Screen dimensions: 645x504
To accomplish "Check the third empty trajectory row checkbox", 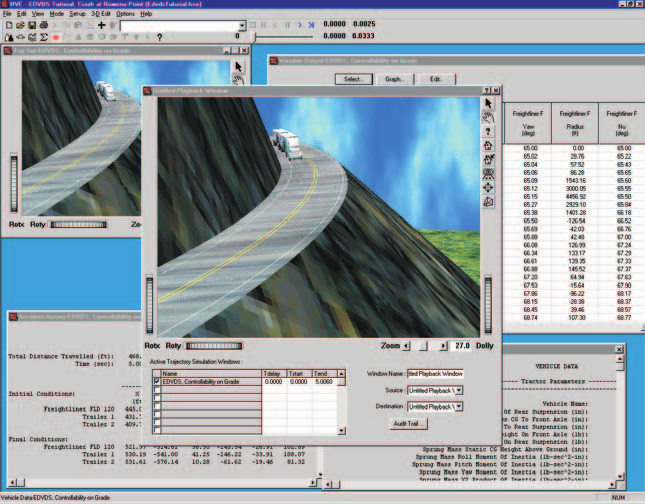I will 156,406.
